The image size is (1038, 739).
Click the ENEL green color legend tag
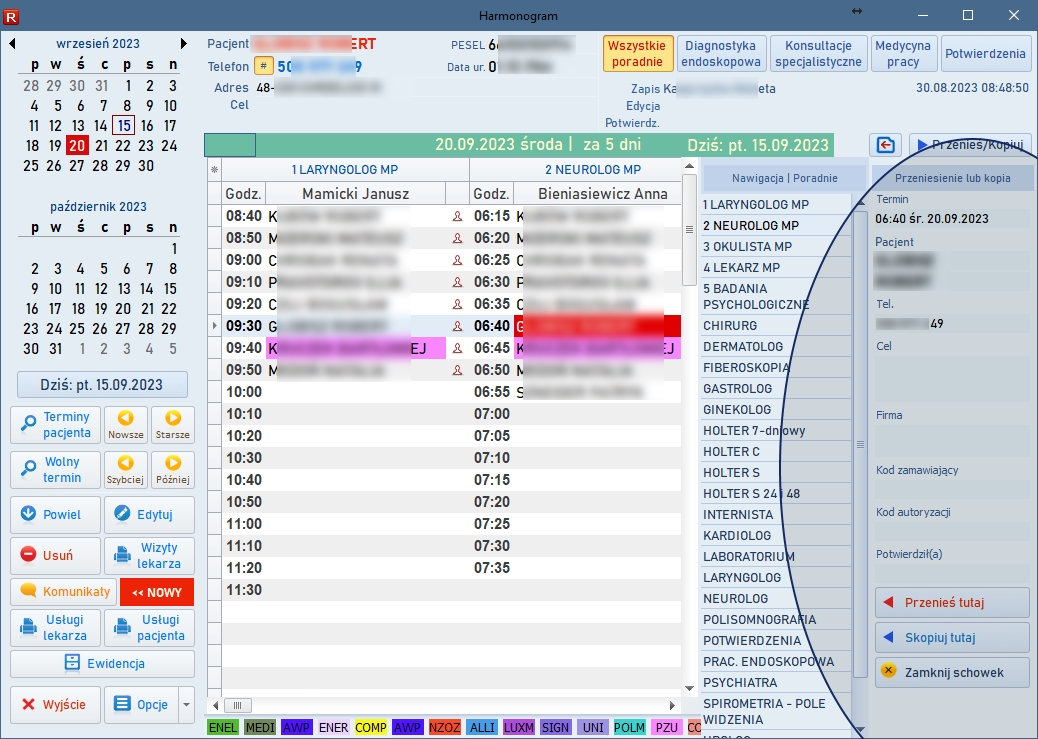222,728
